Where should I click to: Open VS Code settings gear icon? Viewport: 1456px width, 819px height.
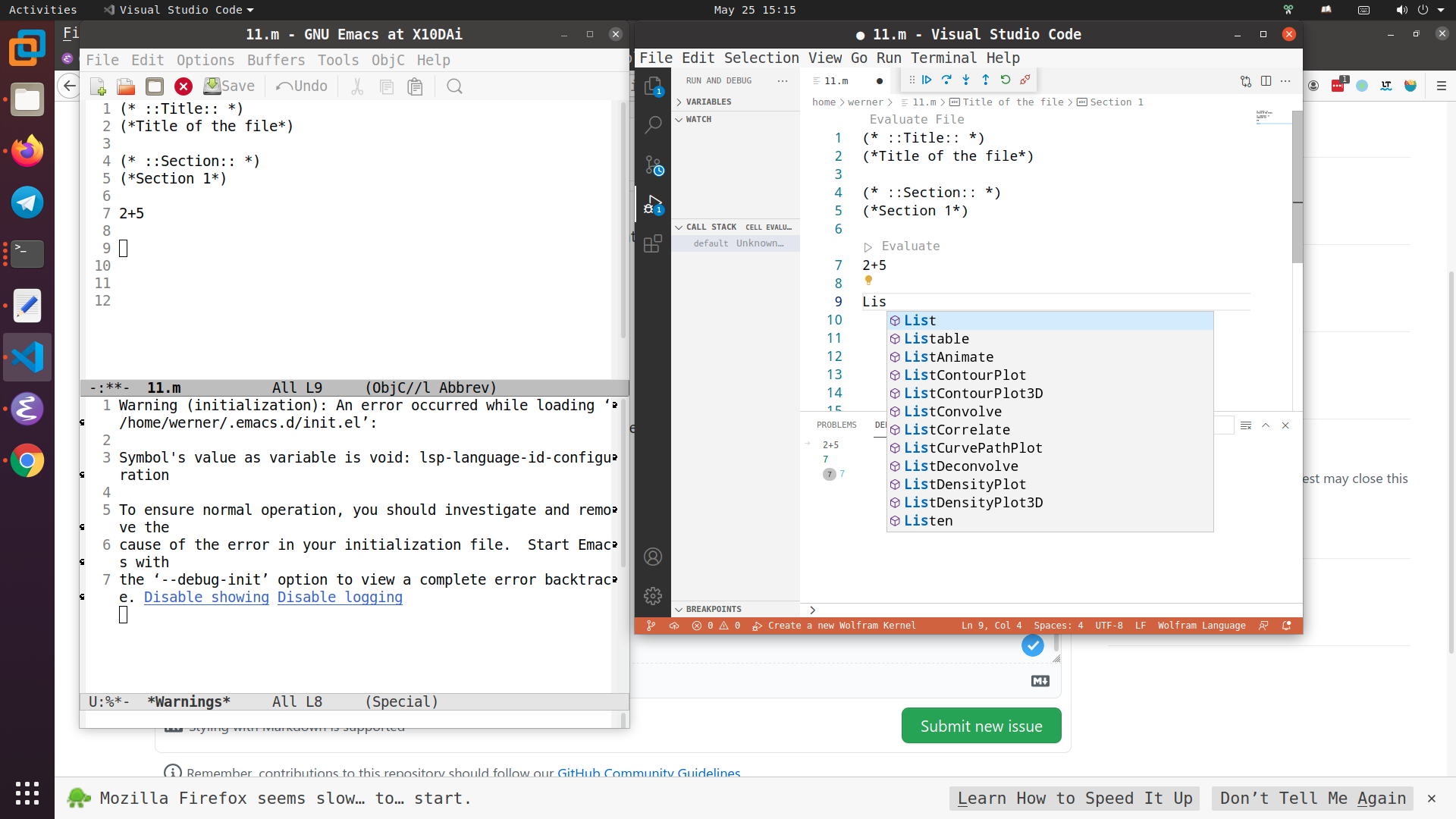coord(653,596)
